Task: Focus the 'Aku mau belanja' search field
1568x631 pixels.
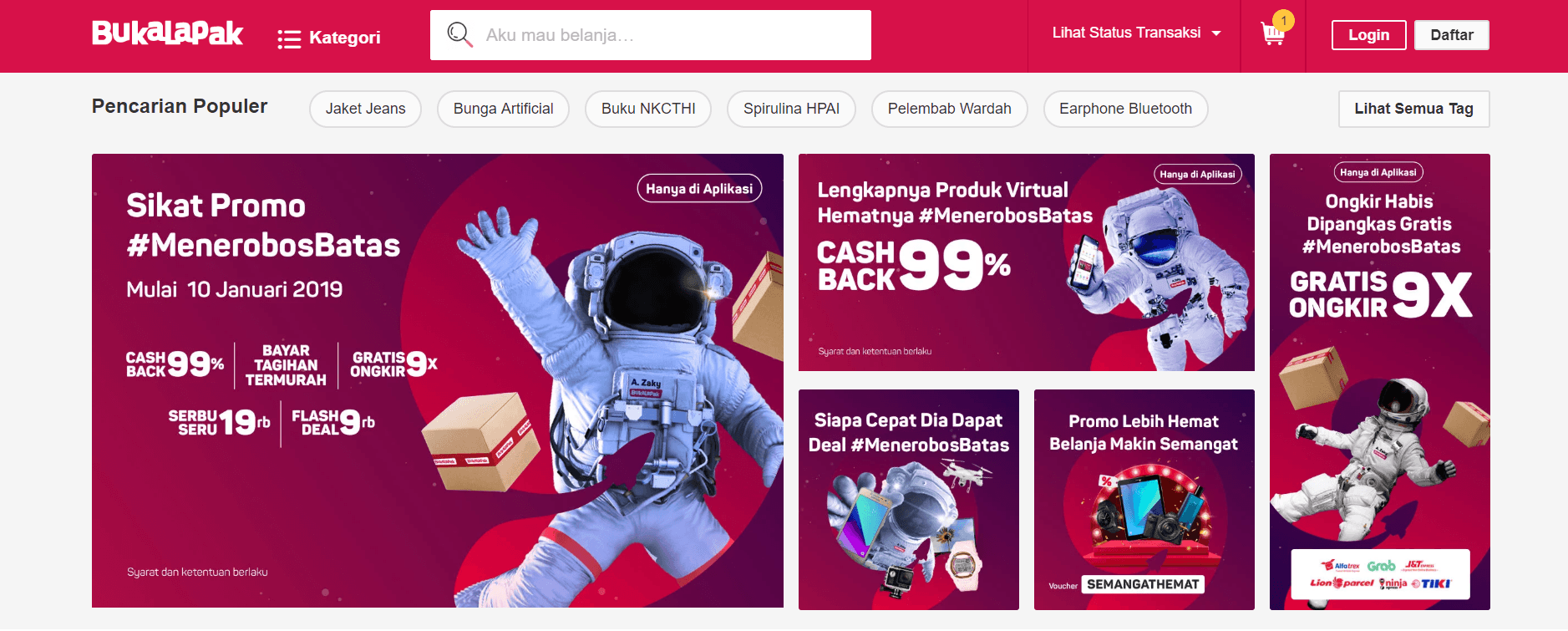Action: click(651, 35)
